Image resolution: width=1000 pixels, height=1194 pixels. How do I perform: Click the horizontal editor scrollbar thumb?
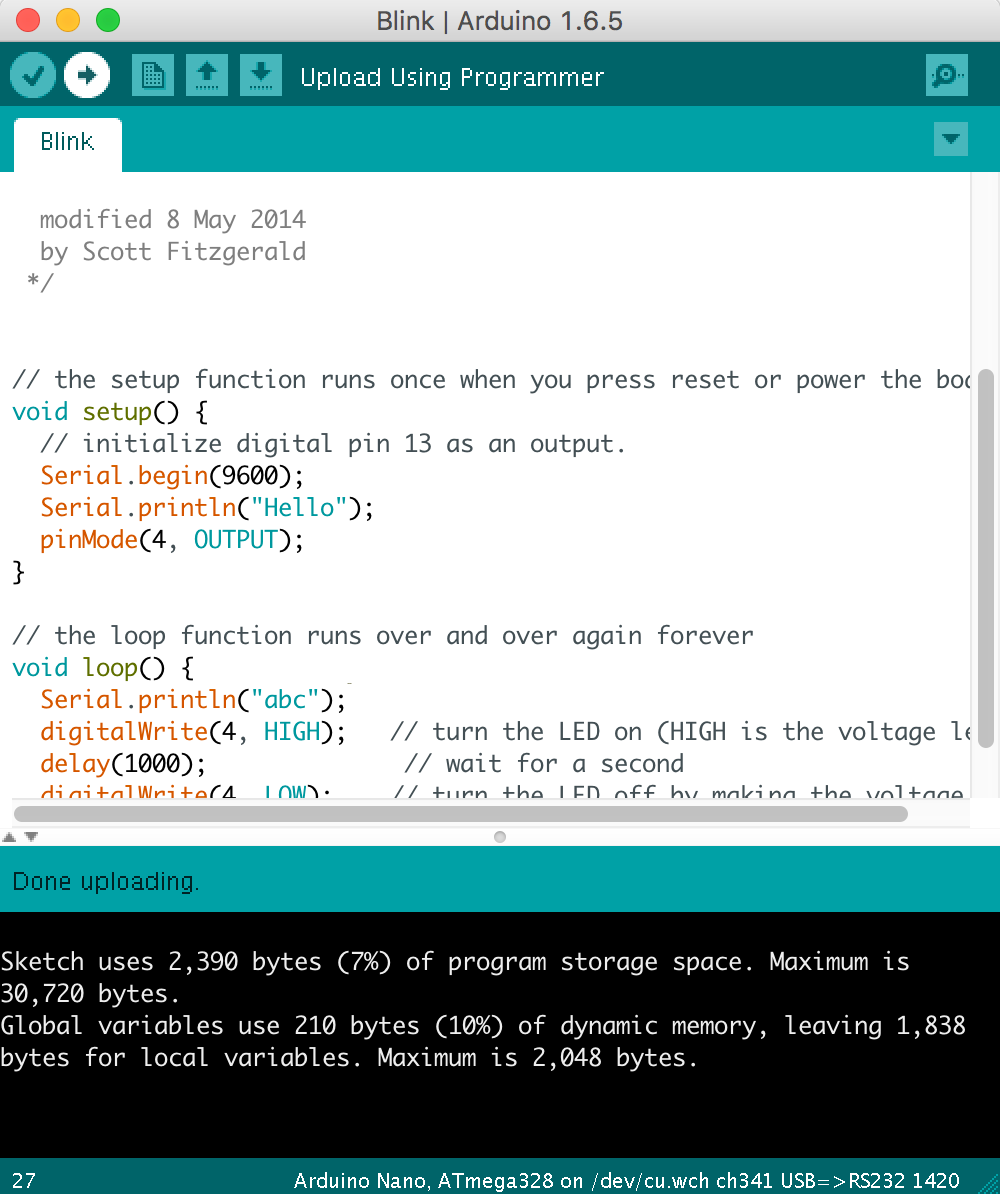tap(461, 814)
